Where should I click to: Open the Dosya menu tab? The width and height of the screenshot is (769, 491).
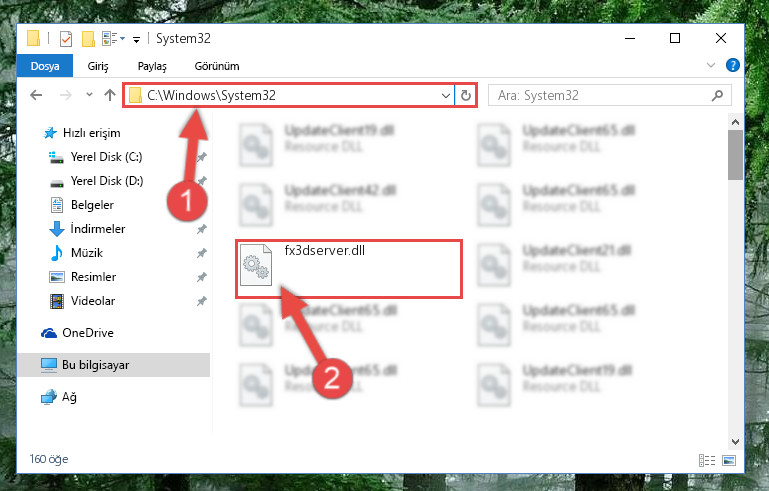tap(45, 66)
